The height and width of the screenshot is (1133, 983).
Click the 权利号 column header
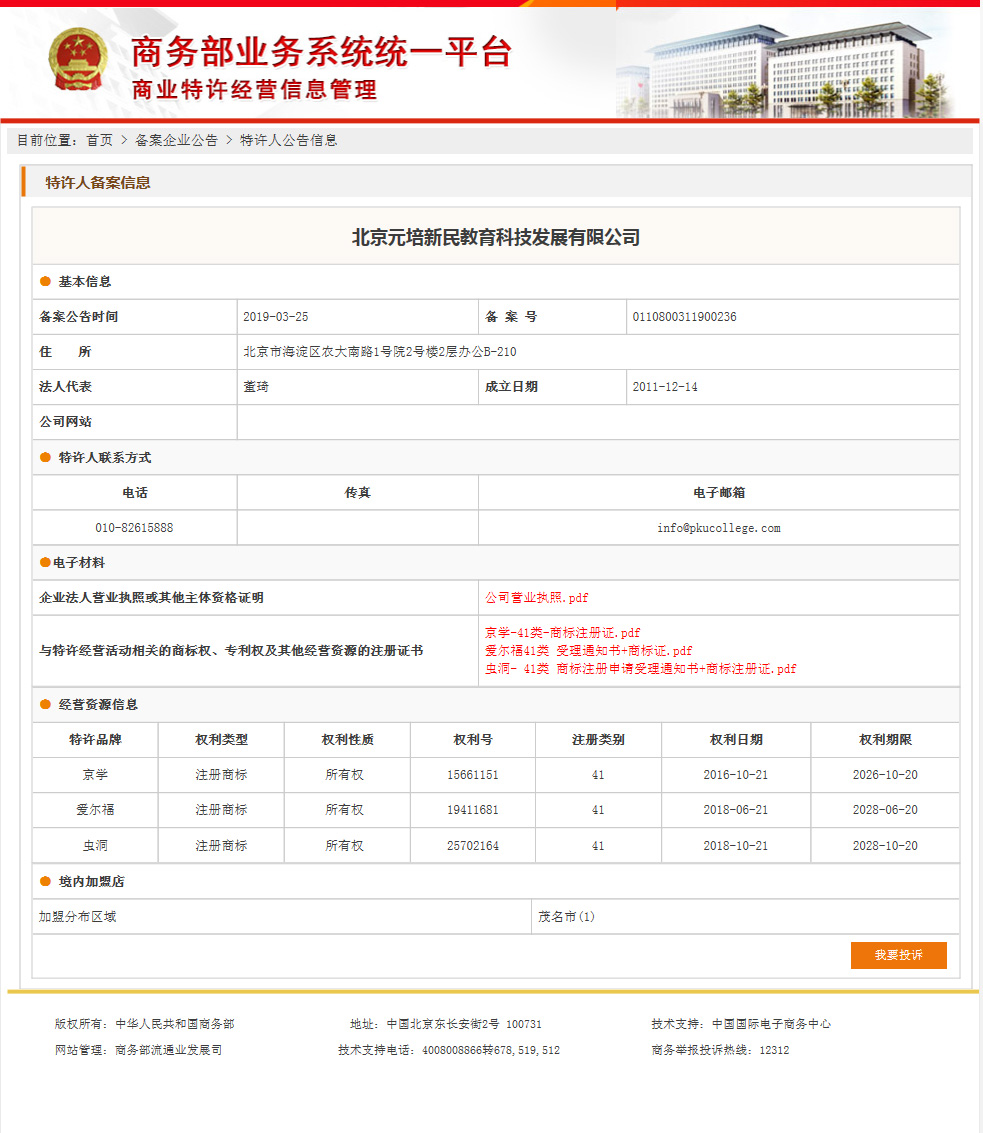coord(473,740)
